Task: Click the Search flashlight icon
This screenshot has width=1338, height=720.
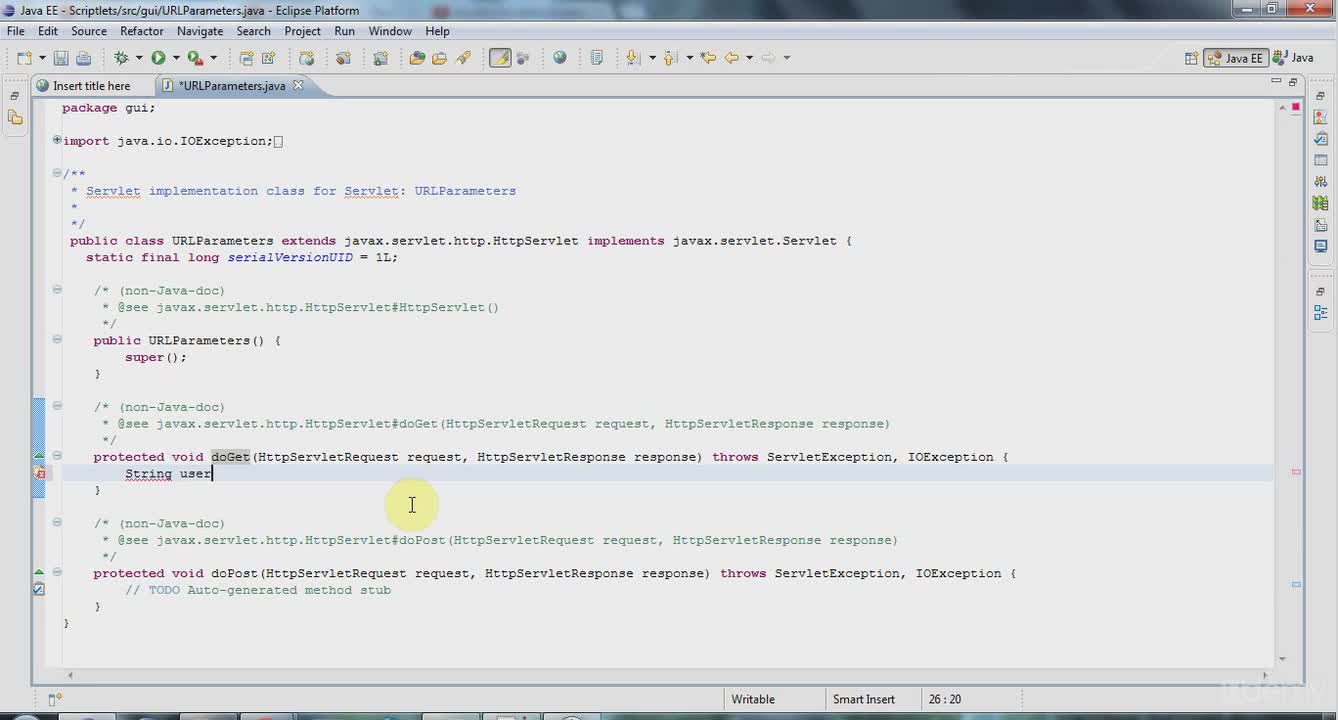Action: 463,58
